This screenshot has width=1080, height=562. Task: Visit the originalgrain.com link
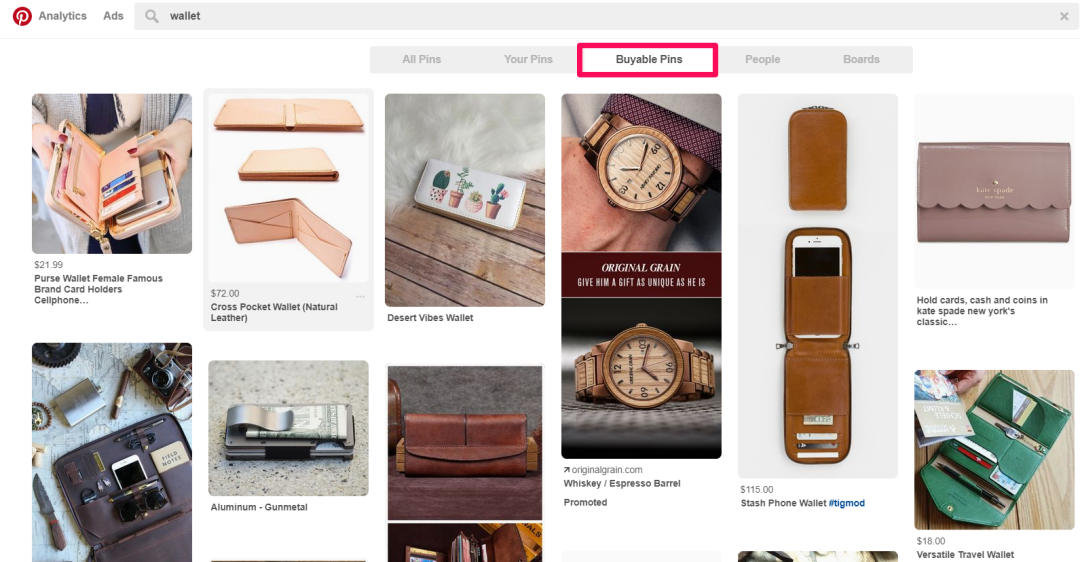[607, 470]
